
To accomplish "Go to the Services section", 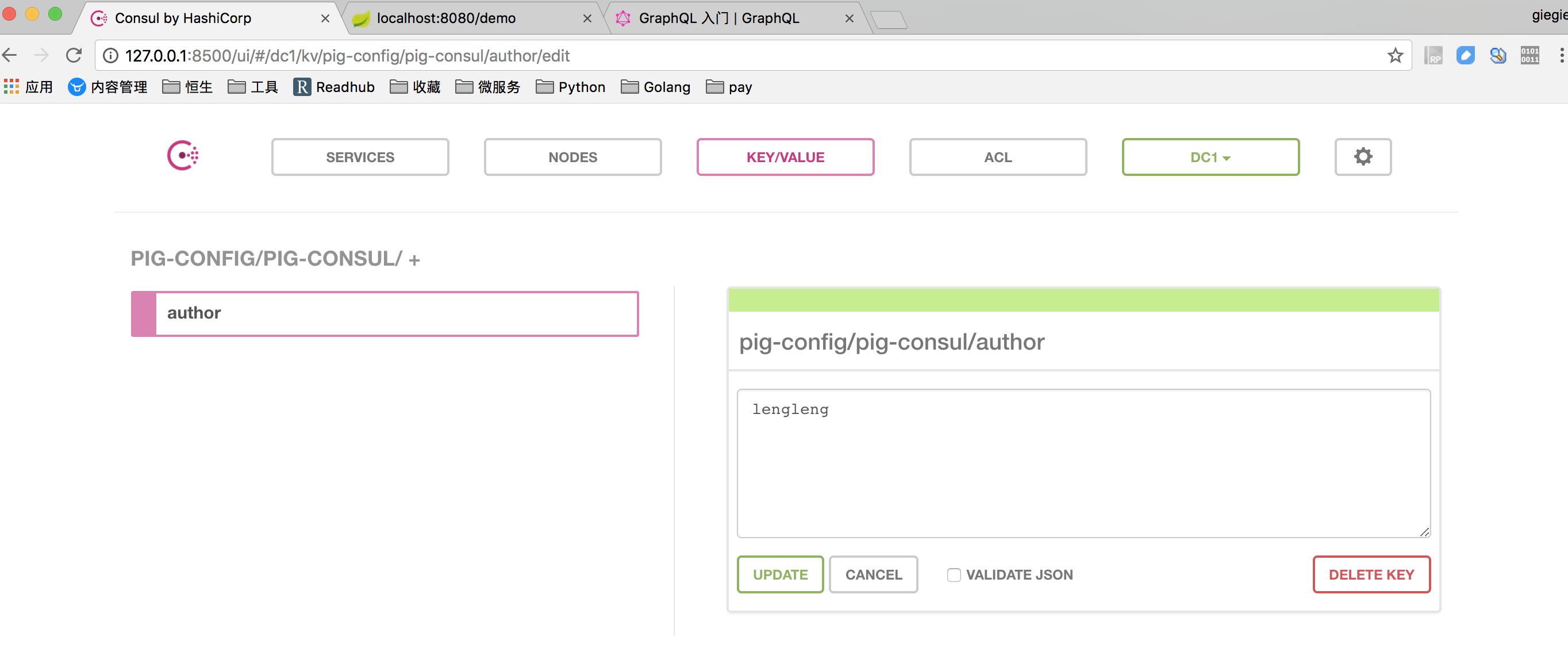I will pyautogui.click(x=360, y=156).
